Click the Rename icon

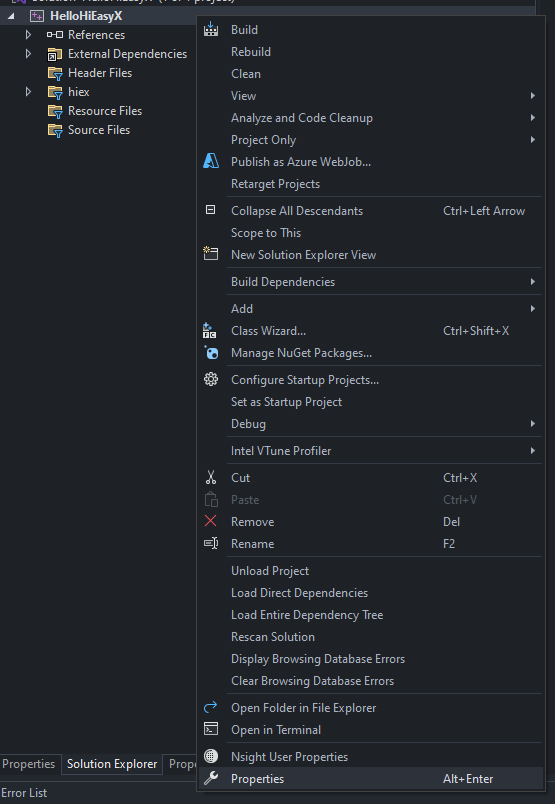(x=211, y=544)
